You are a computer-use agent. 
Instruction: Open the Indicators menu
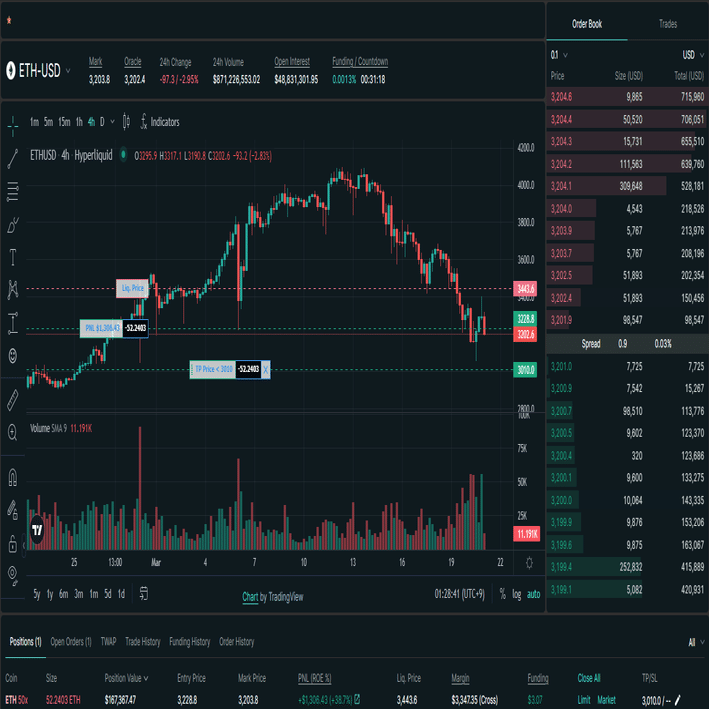point(160,122)
